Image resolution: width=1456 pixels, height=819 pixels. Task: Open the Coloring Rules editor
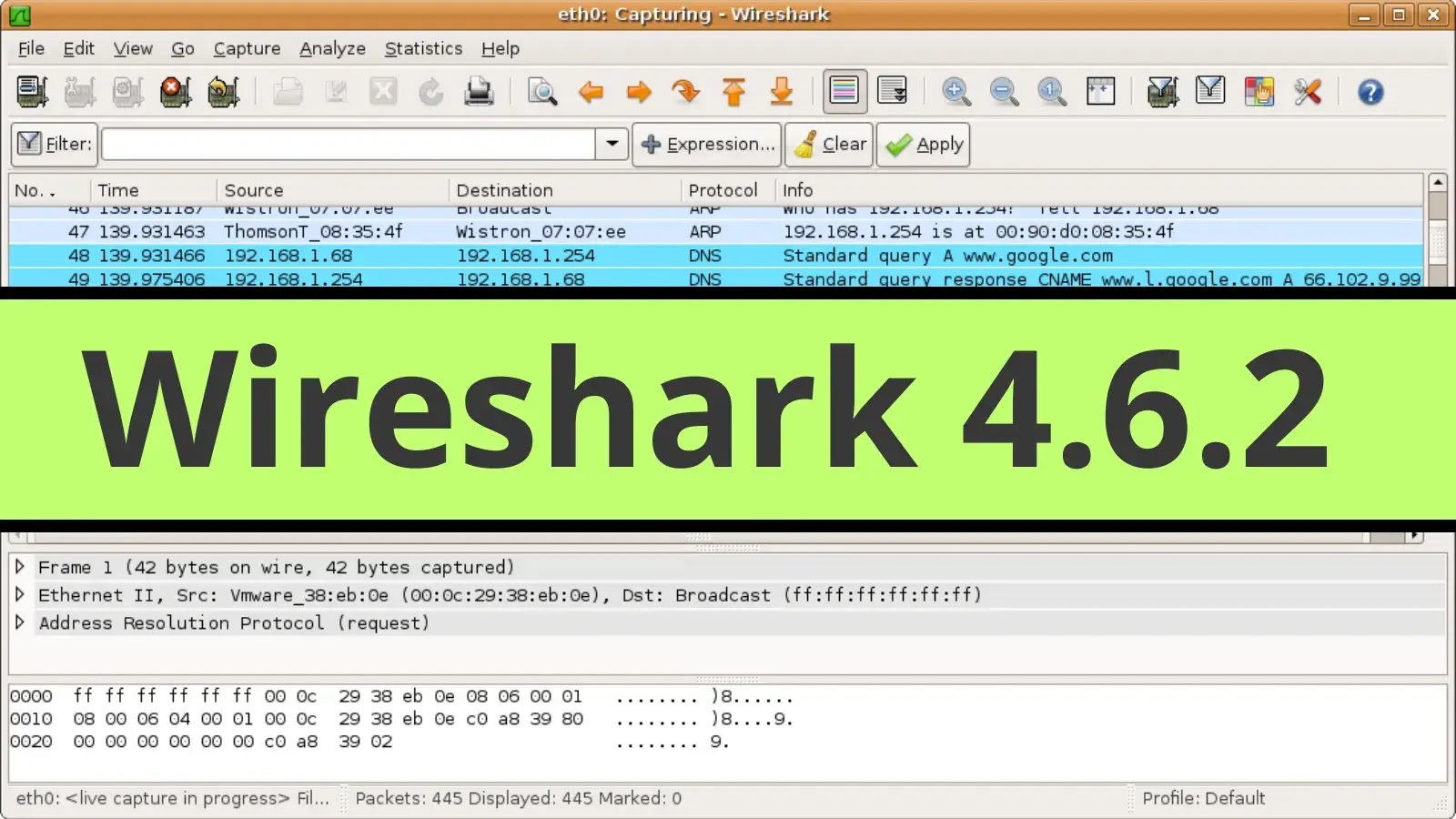(x=1259, y=91)
